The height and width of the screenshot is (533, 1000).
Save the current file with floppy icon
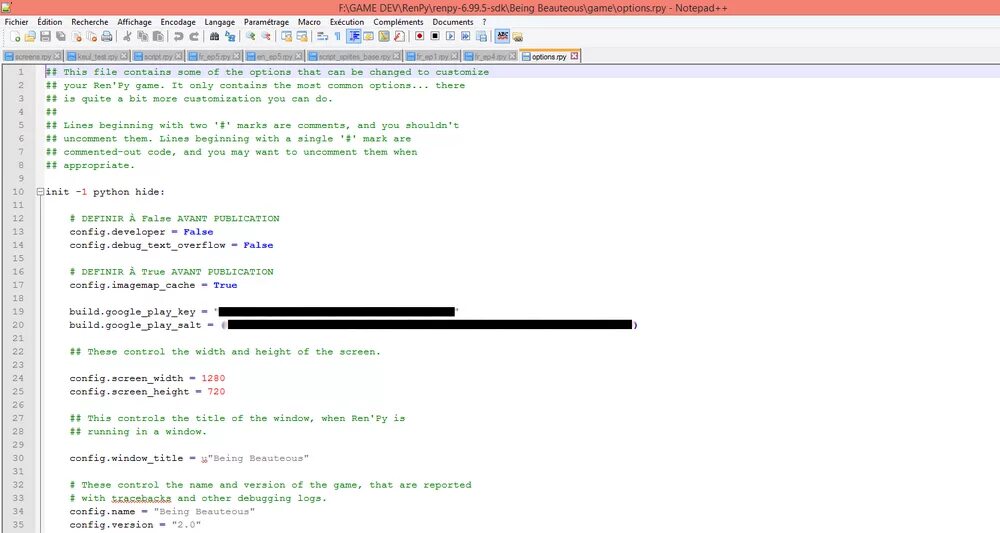pos(45,36)
